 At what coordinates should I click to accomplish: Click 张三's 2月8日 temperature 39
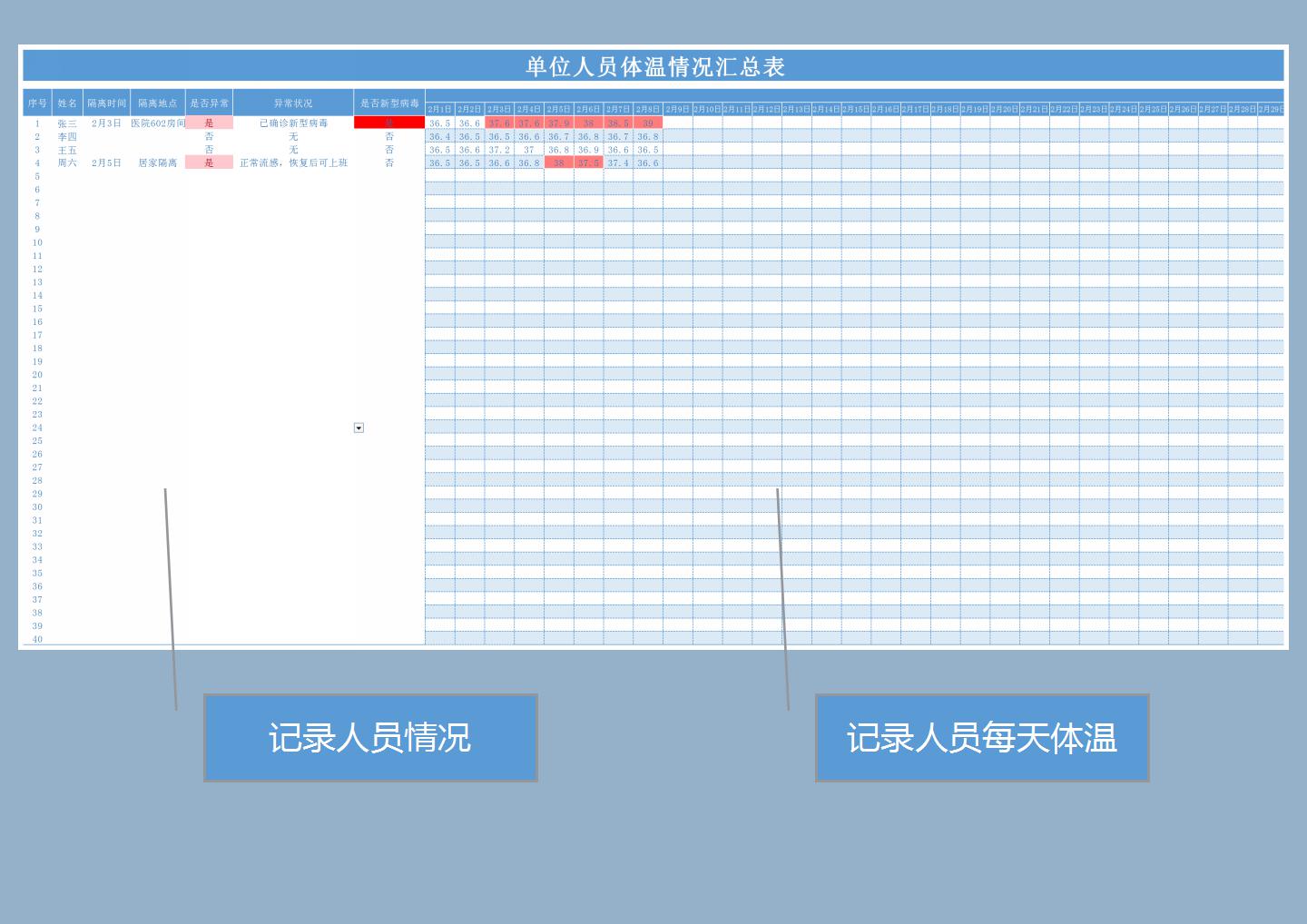648,123
